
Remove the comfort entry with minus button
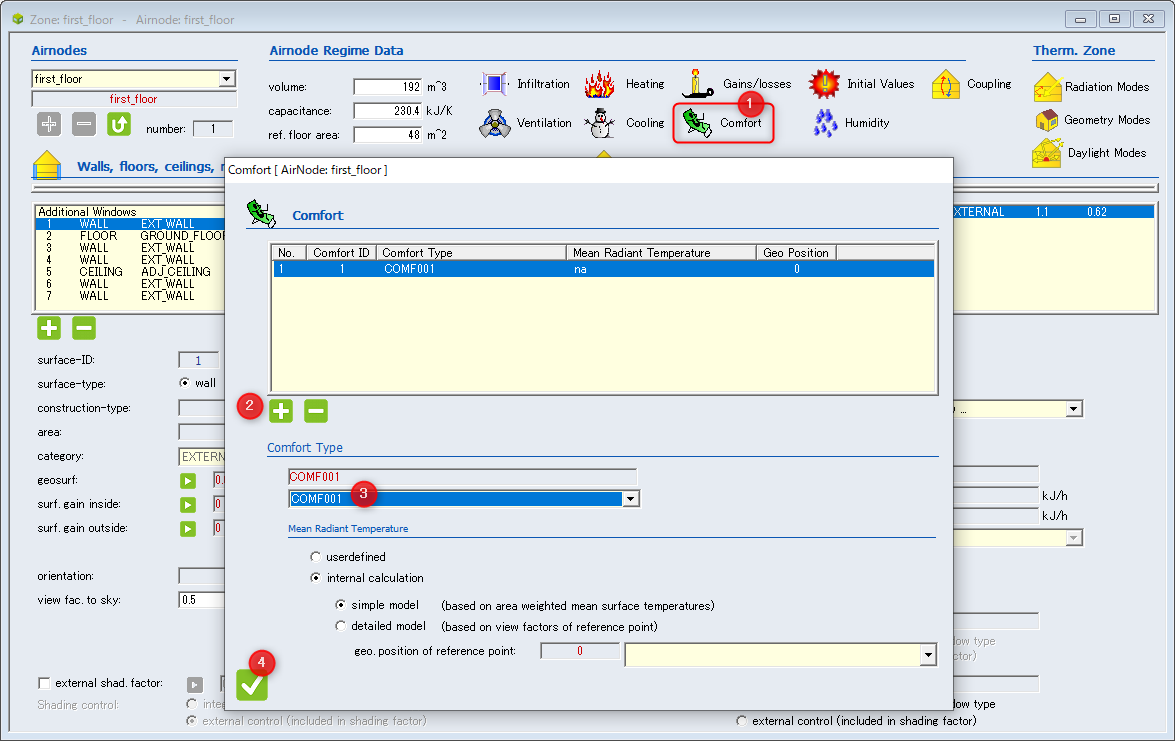coord(316,411)
